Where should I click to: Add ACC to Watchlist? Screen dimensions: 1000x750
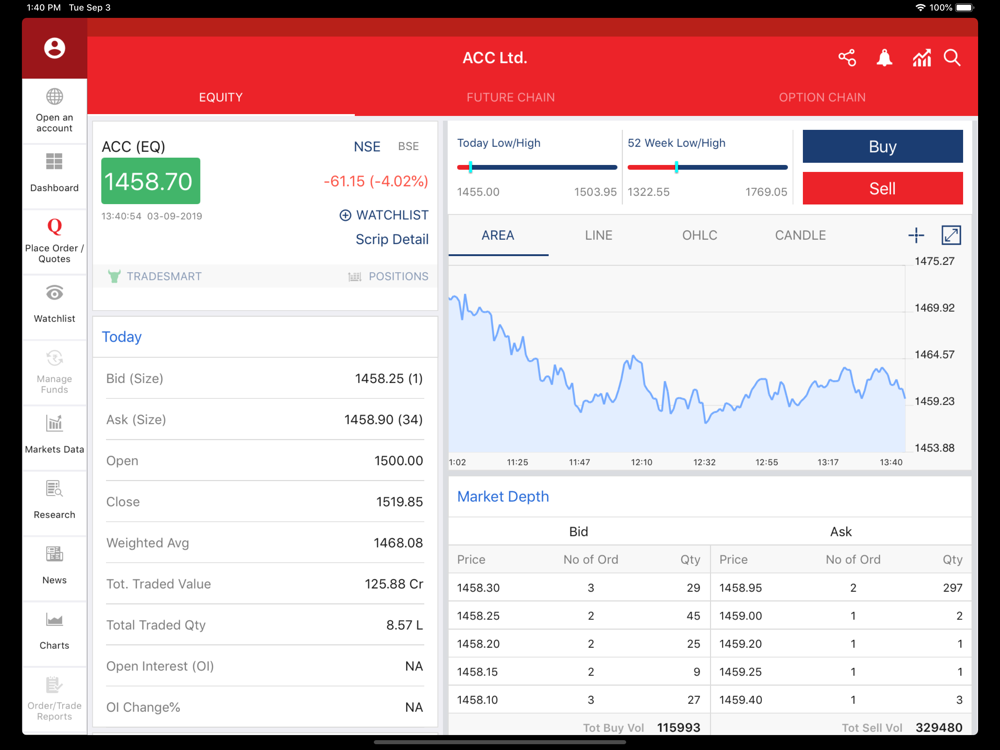pos(384,215)
